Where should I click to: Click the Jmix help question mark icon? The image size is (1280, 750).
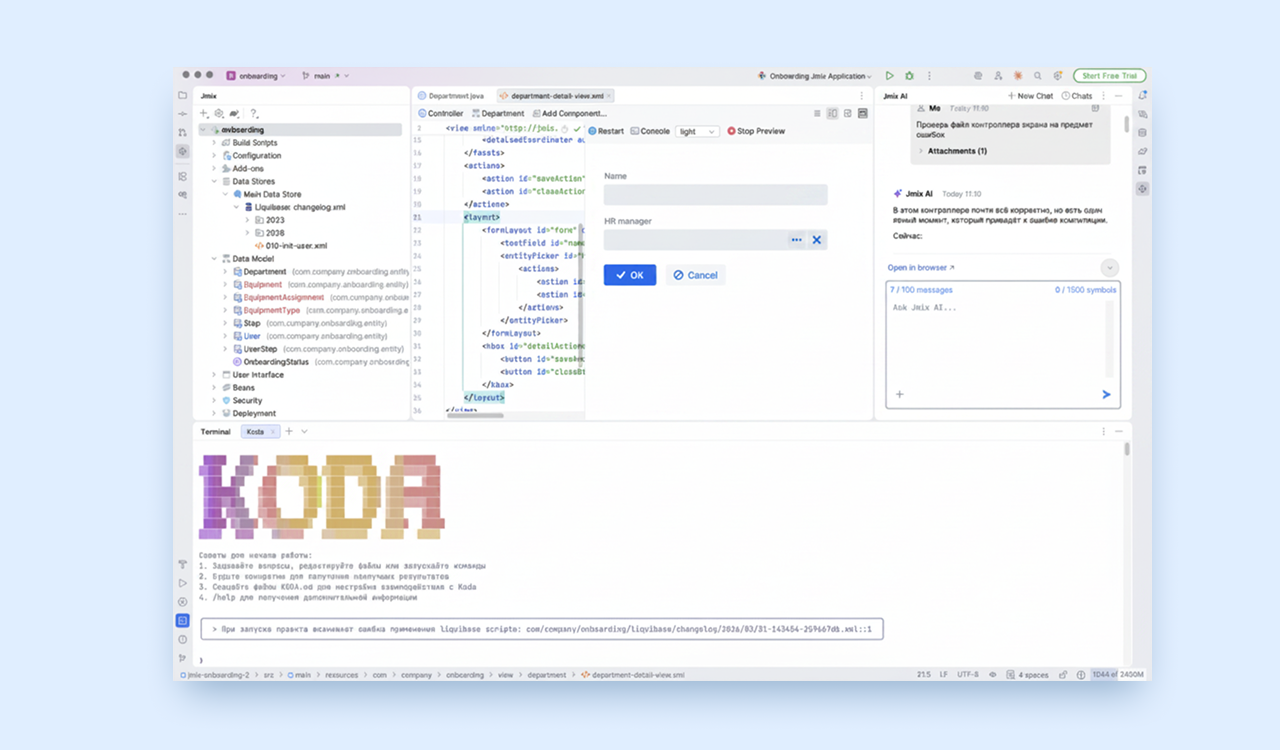254,114
